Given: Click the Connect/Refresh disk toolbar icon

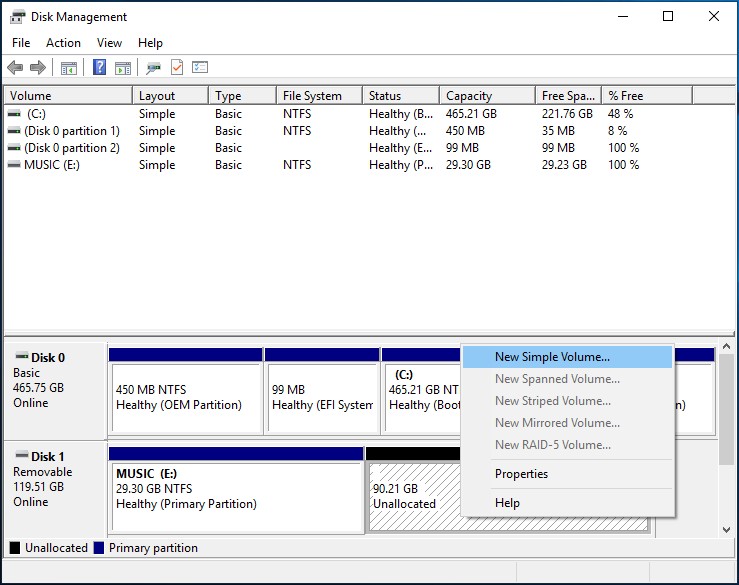Looking at the screenshot, I should click(x=153, y=68).
